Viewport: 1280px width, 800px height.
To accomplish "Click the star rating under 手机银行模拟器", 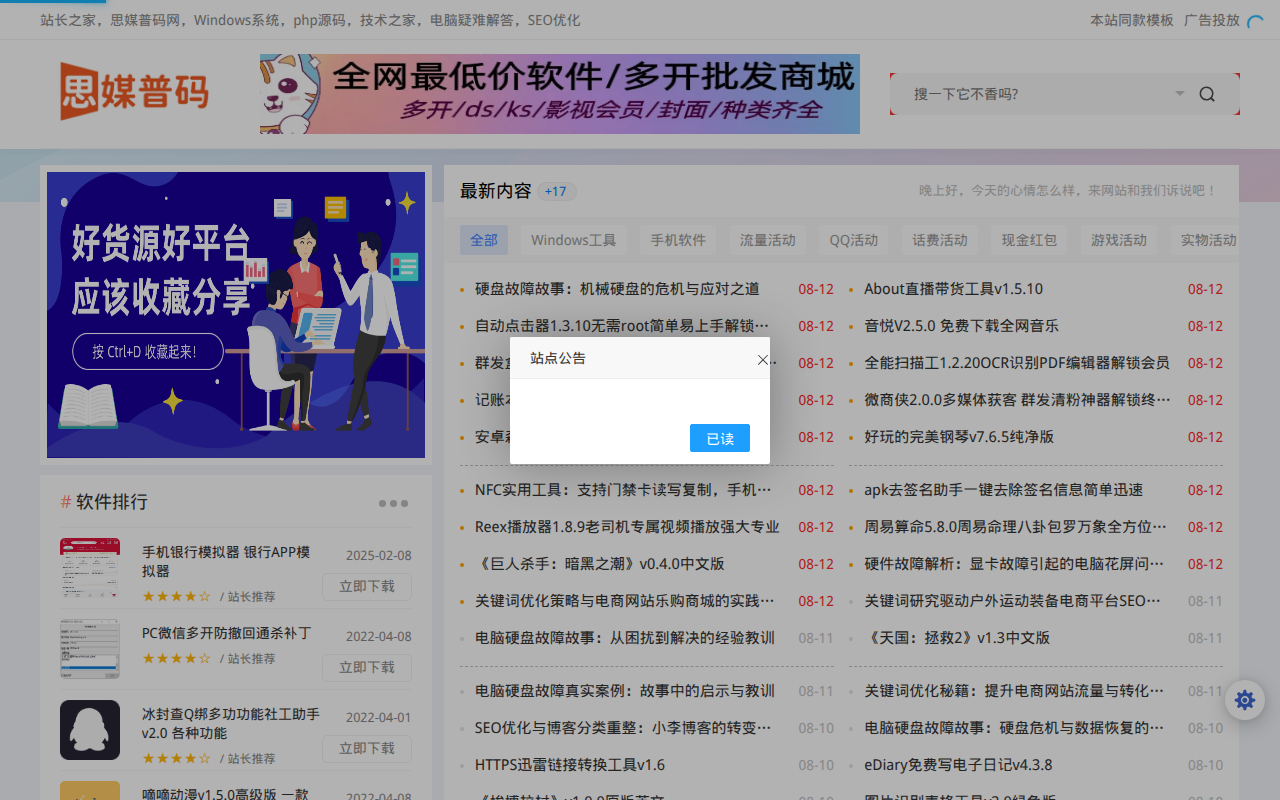I will 176,595.
